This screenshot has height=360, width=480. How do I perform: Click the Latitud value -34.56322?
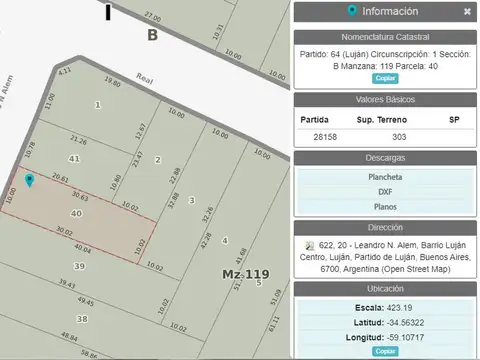405,323
